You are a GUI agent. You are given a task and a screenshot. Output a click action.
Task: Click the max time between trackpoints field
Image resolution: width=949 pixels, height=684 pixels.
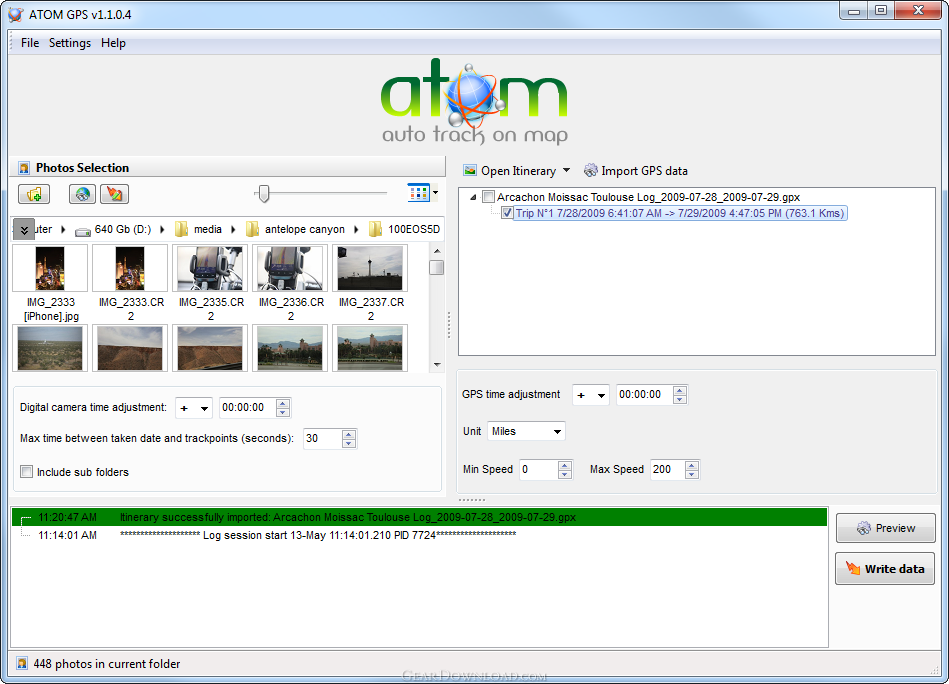point(323,439)
